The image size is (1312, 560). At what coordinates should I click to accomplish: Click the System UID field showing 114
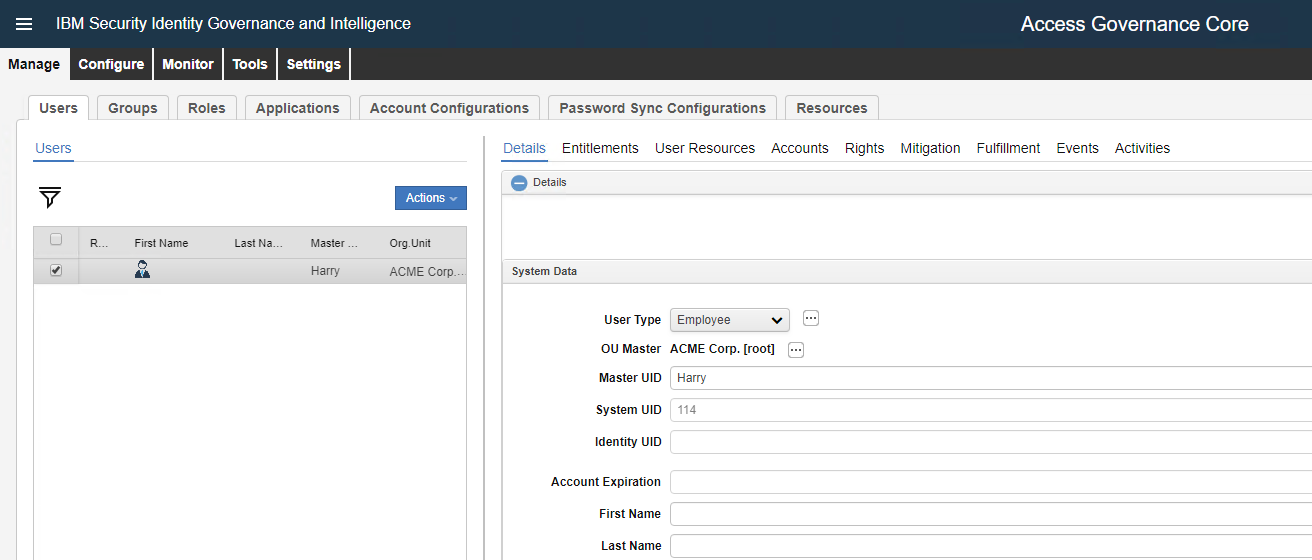point(991,410)
